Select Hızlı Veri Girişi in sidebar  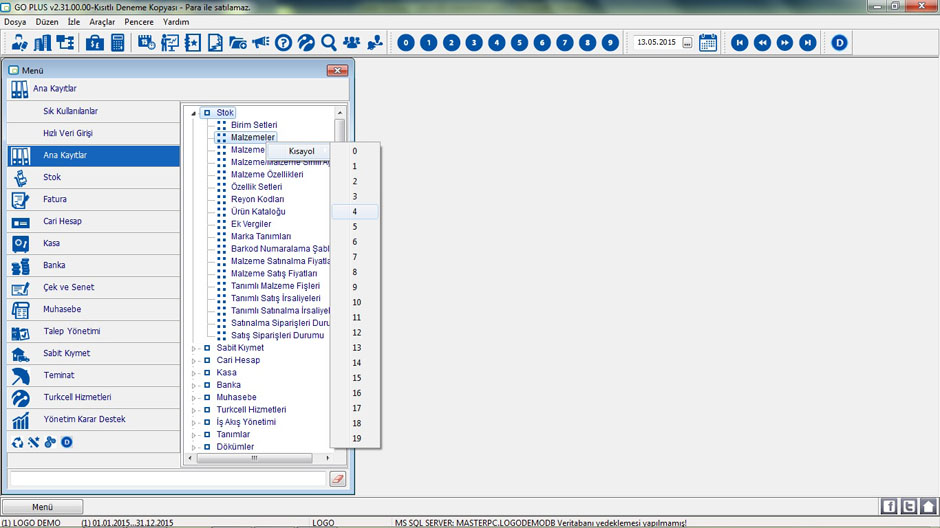click(x=94, y=133)
